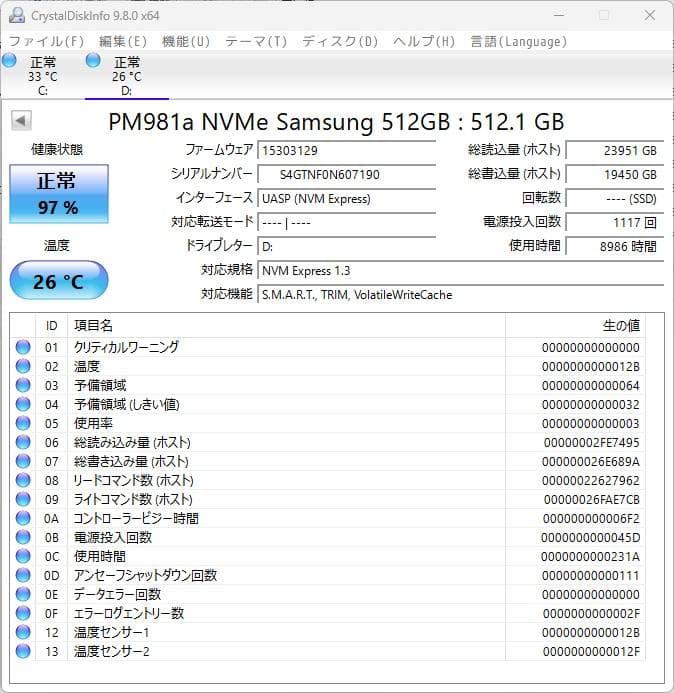Open the ヘルプ(H) menu

point(424,42)
